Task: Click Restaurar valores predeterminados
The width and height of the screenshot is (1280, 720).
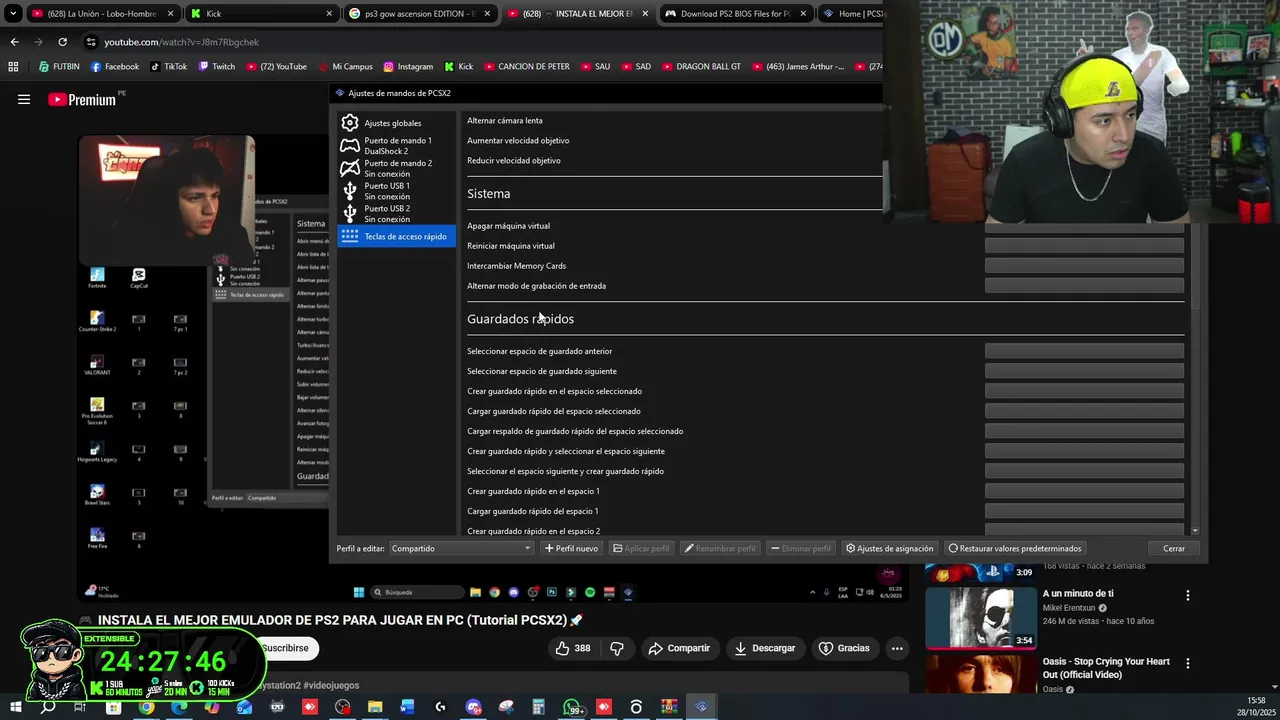Action: point(1015,548)
